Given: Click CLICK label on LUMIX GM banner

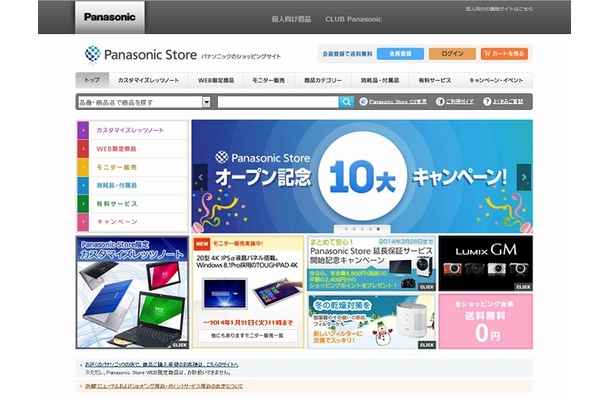Looking at the screenshot, I should click(523, 287).
